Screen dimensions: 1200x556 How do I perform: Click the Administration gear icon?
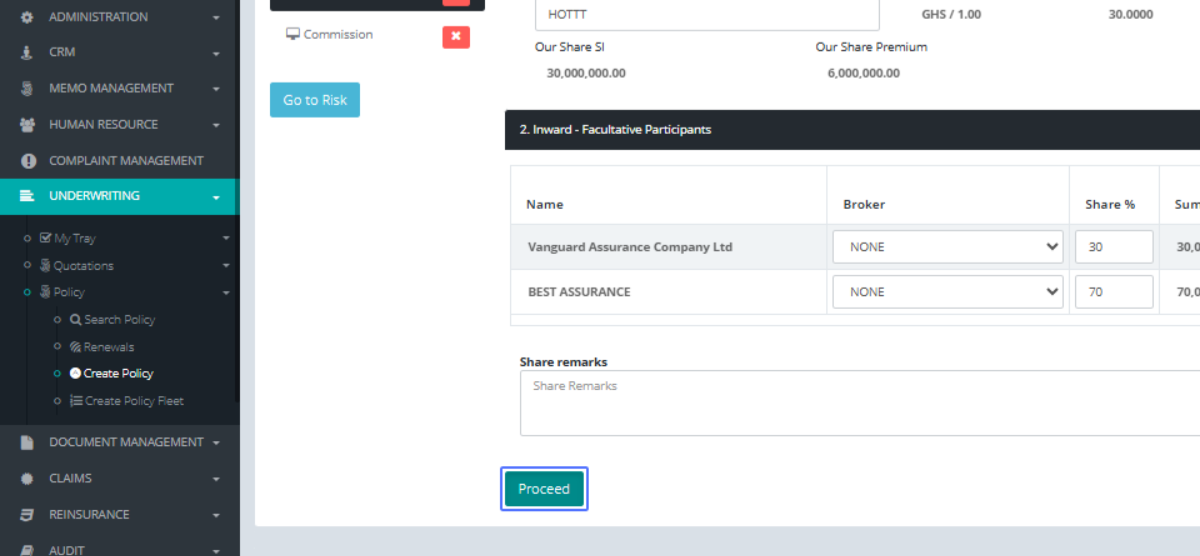click(27, 17)
